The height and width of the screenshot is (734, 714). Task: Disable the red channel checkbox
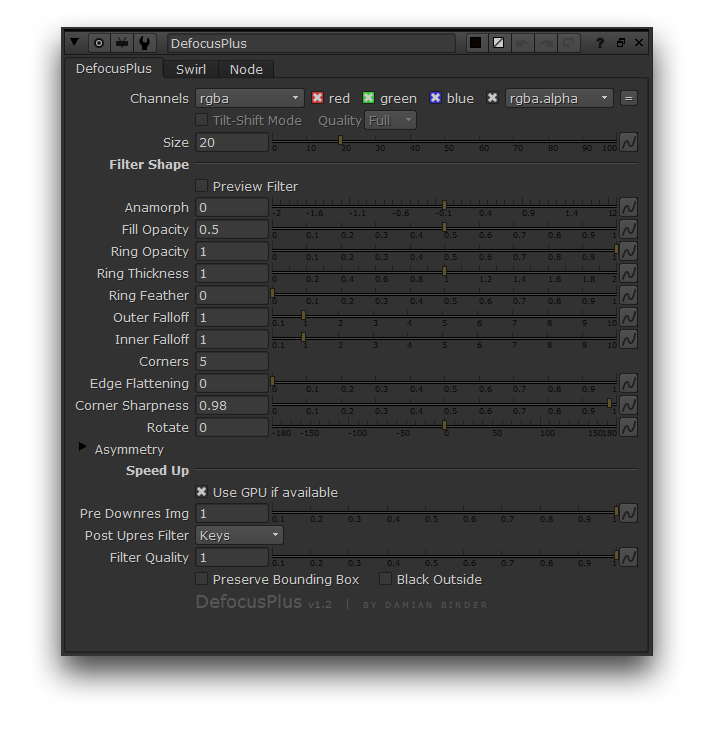318,98
